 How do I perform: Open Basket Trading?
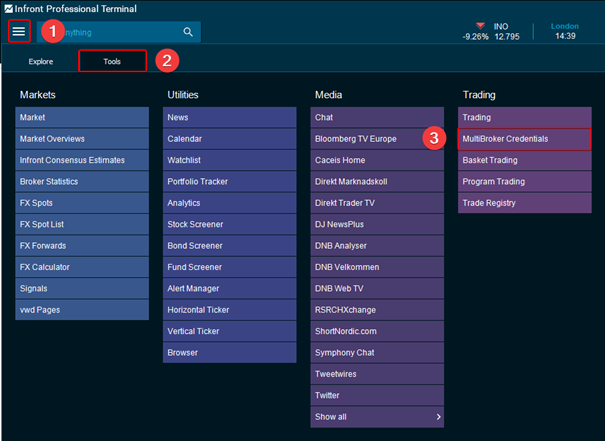(525, 160)
